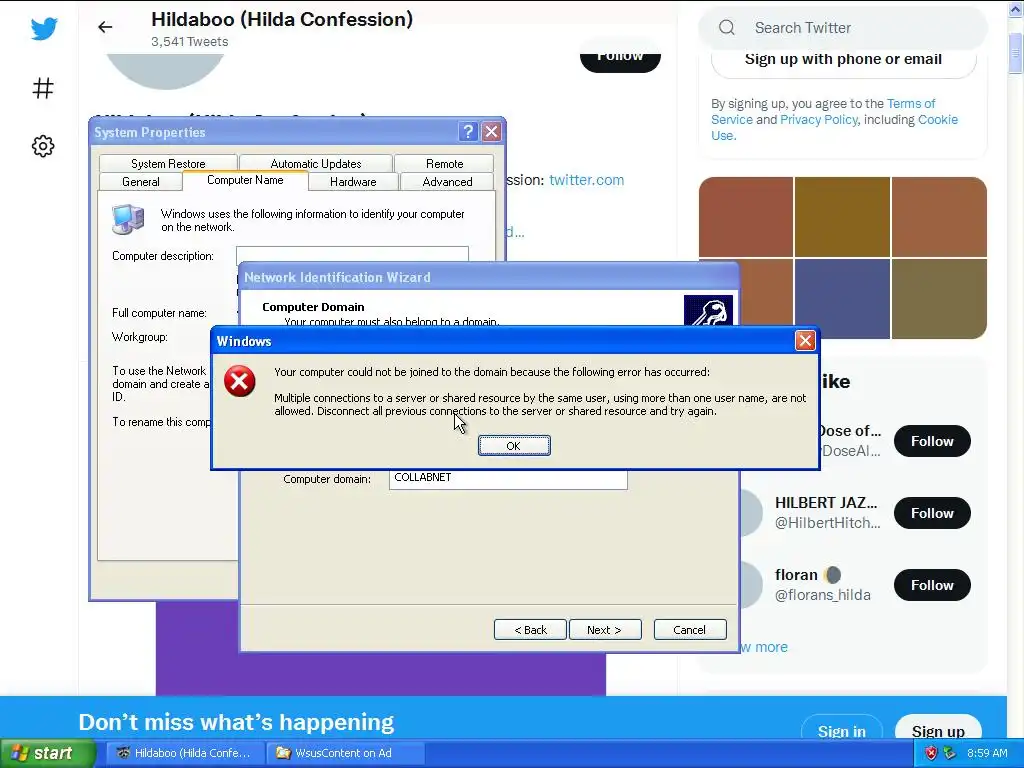Click the taskbar clock showing 8:59 AM
Image resolution: width=1024 pixels, height=768 pixels.
[x=987, y=753]
